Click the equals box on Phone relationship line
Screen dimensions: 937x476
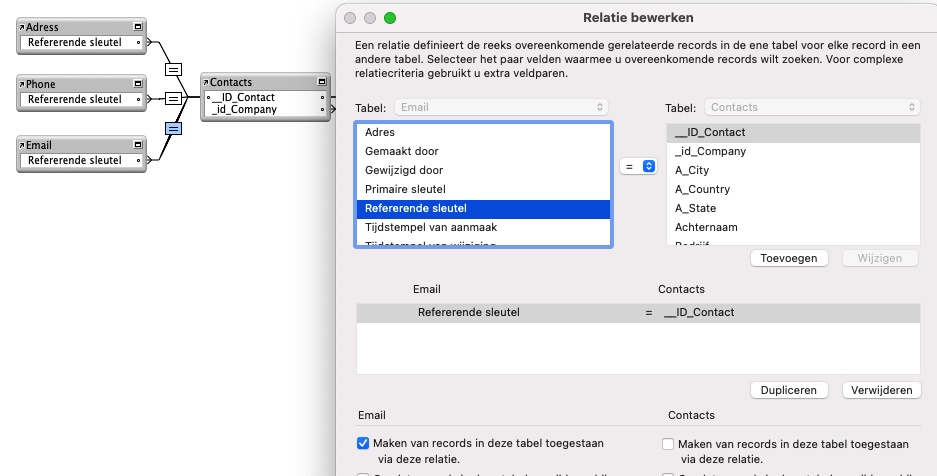(x=173, y=99)
